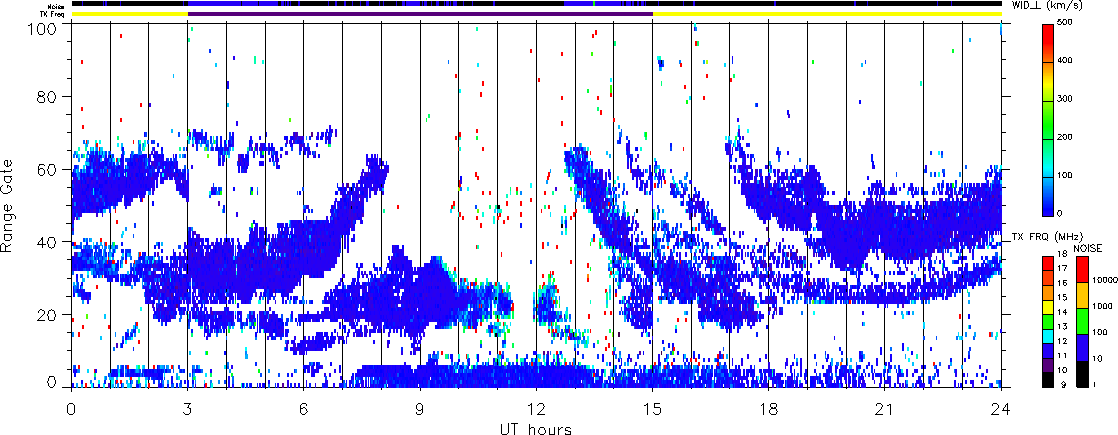The image size is (1118, 435).
Task: Click the red segment of NOISE colorbar
Action: pos(1082,270)
